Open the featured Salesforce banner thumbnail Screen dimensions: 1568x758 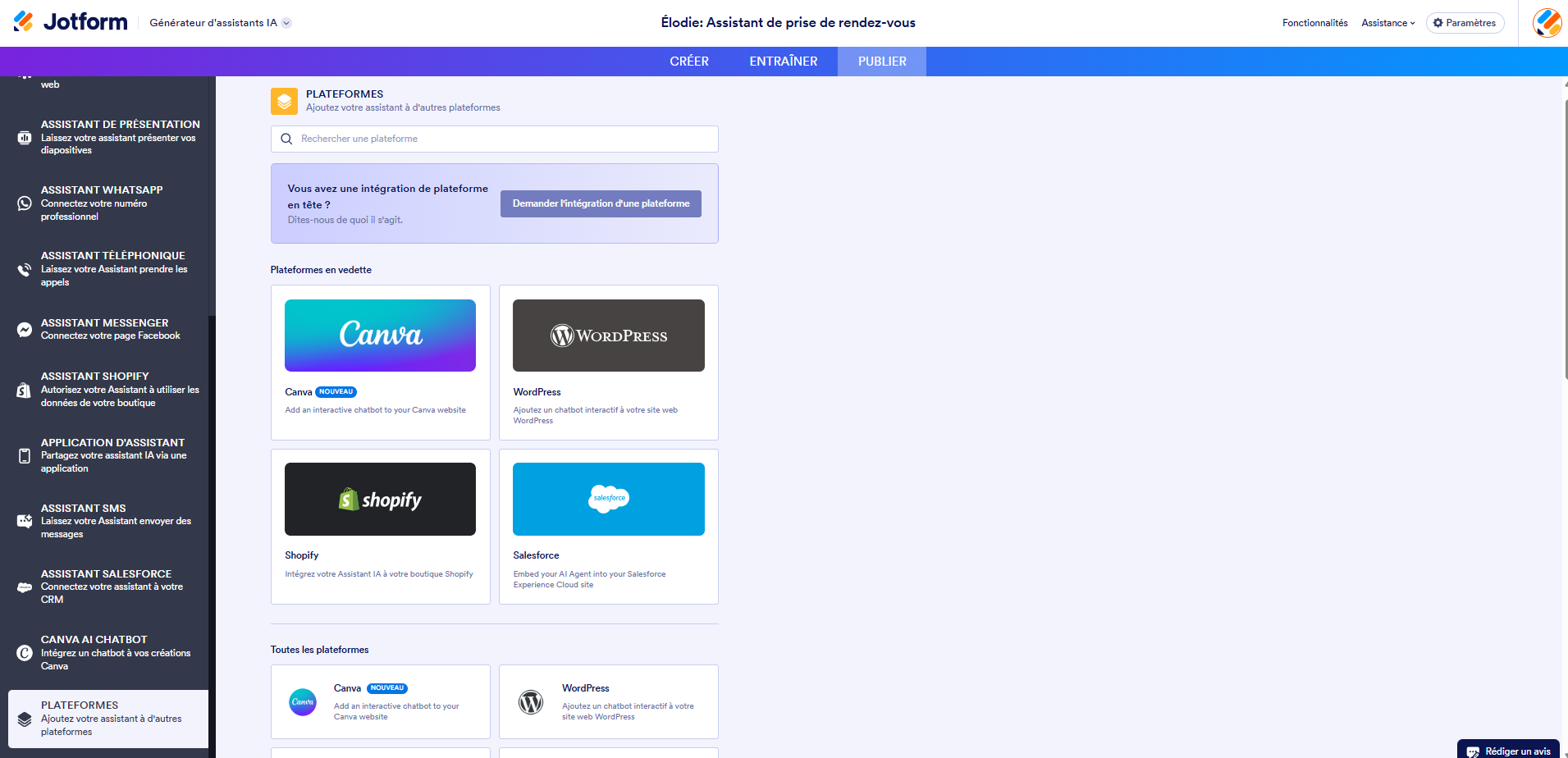point(609,499)
